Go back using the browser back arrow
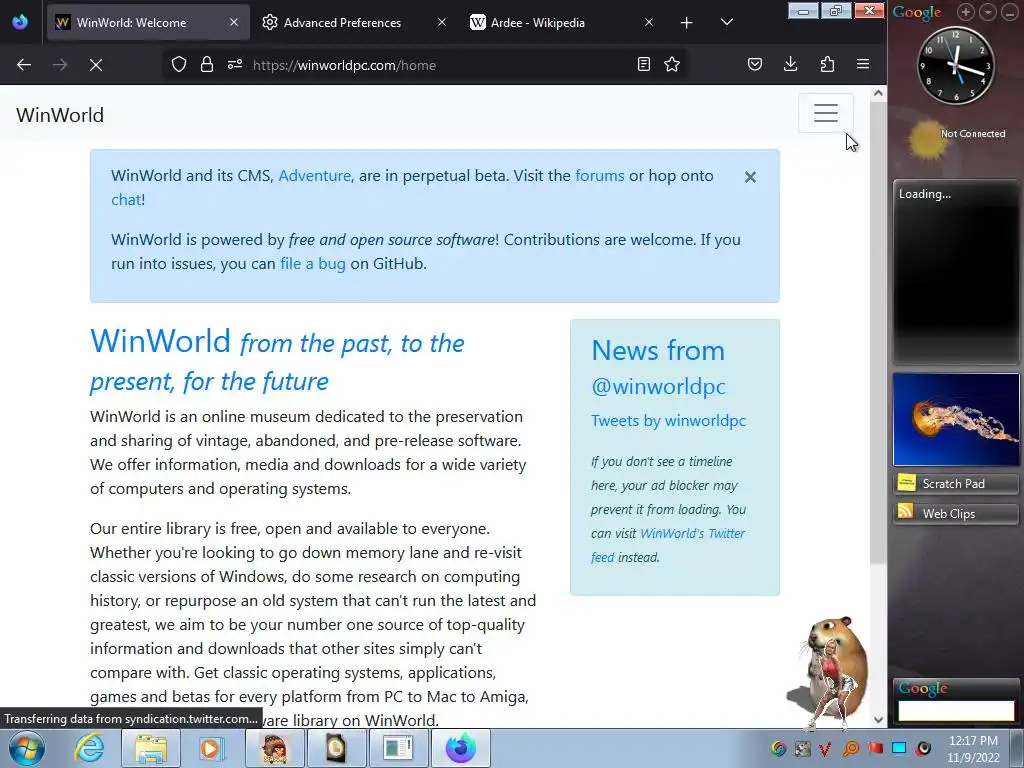The height and width of the screenshot is (768, 1024). point(24,65)
